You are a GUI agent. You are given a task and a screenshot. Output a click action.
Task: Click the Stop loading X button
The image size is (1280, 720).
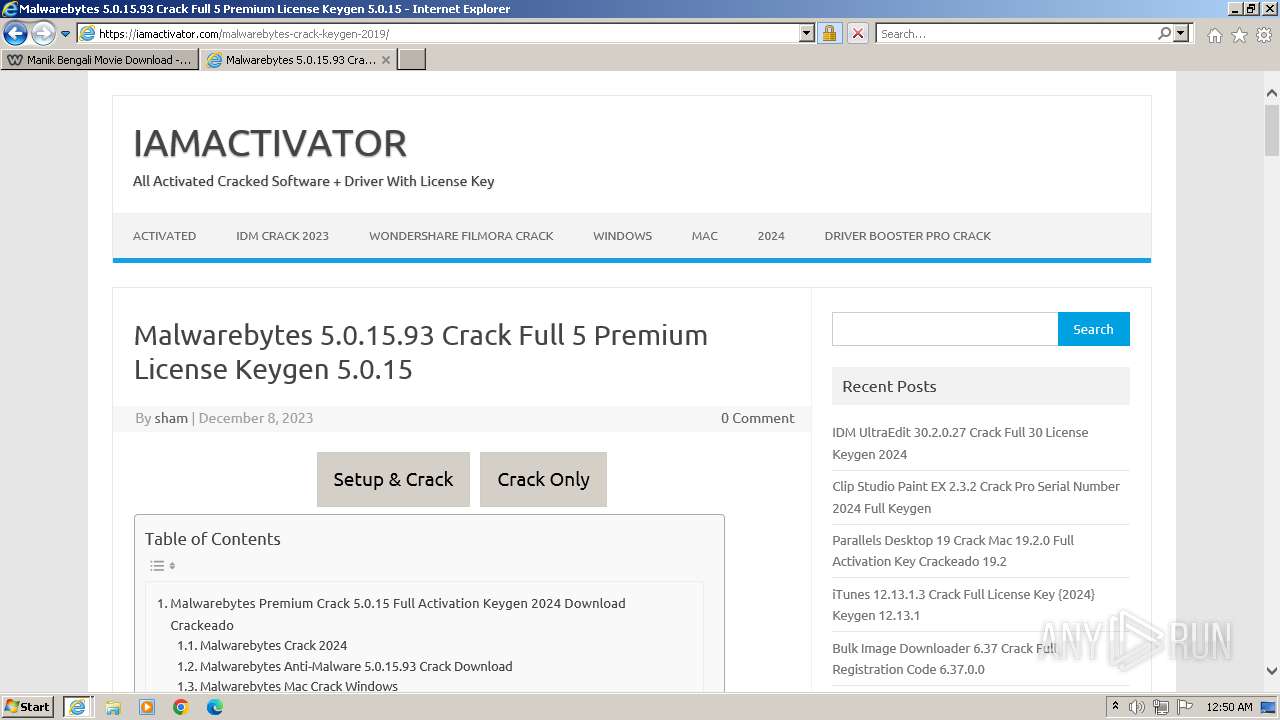pos(857,33)
